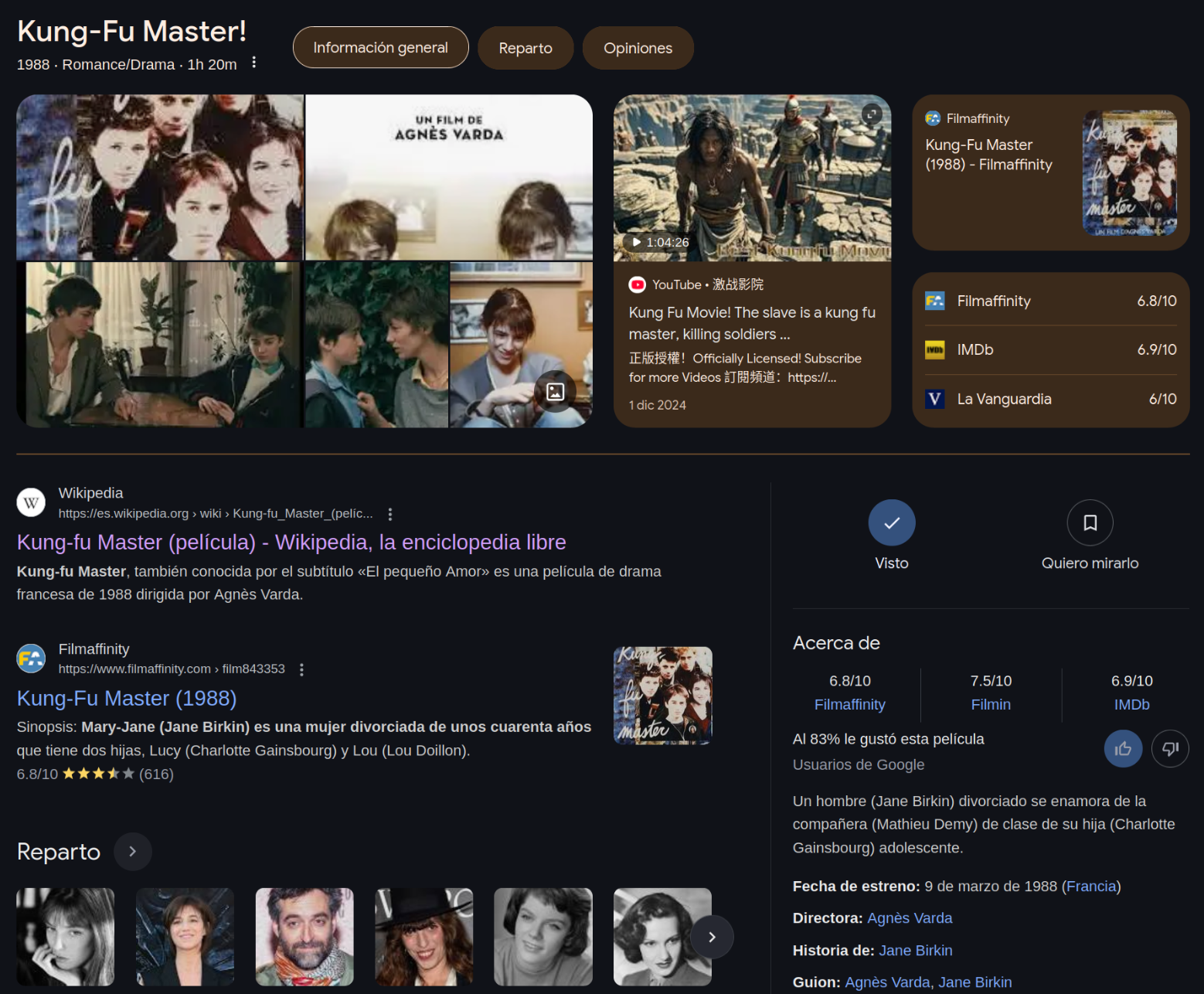
Task: Open the three-dot menu beside the movie runtime
Action: point(253,63)
